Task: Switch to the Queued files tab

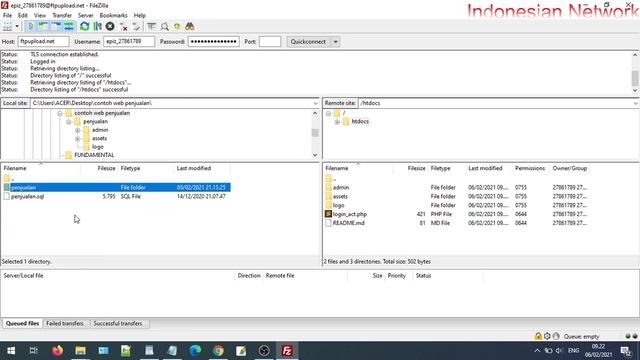Action: (x=22, y=323)
